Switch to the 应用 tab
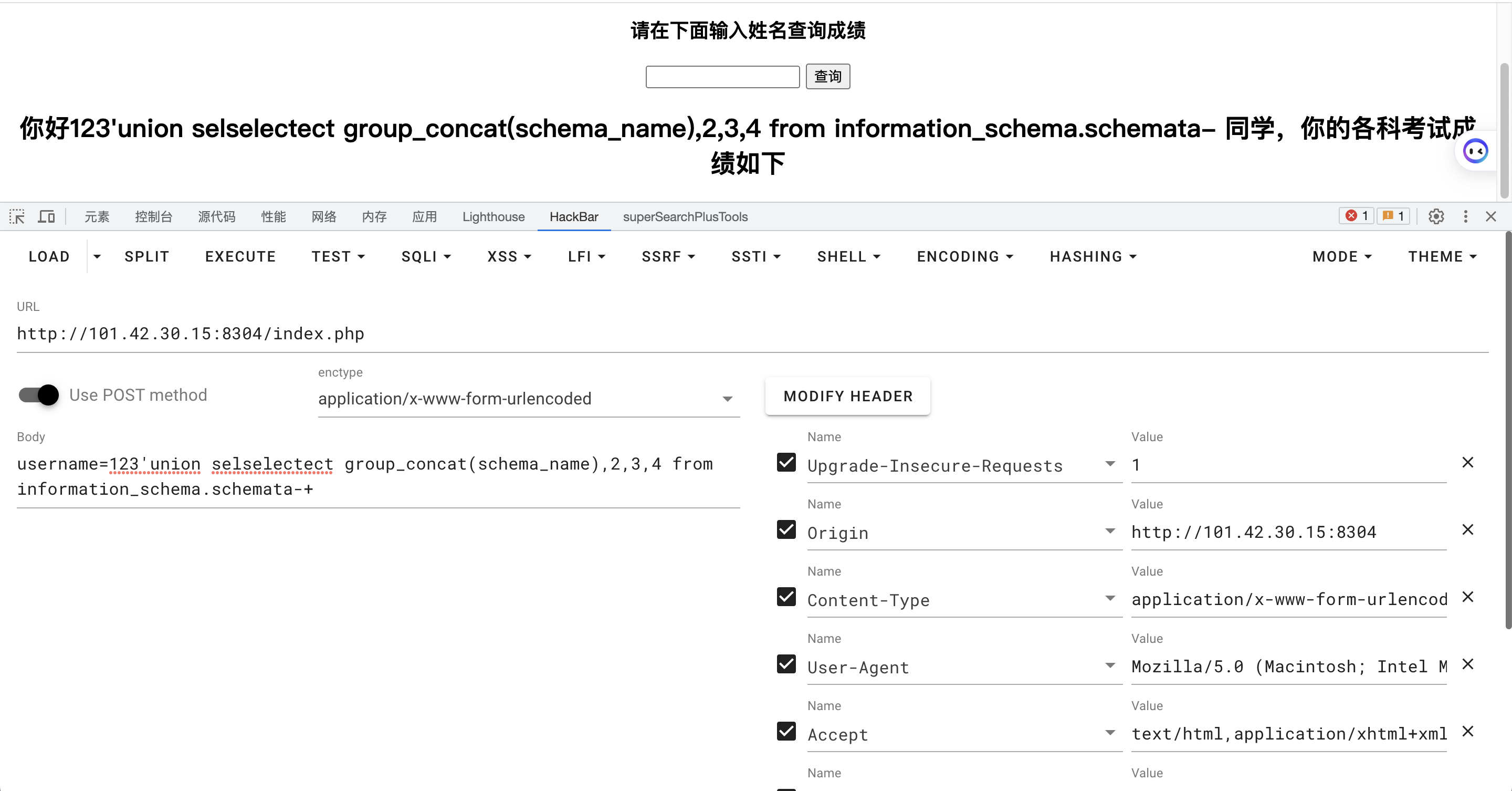Screen dimensions: 1512x791 coord(424,217)
